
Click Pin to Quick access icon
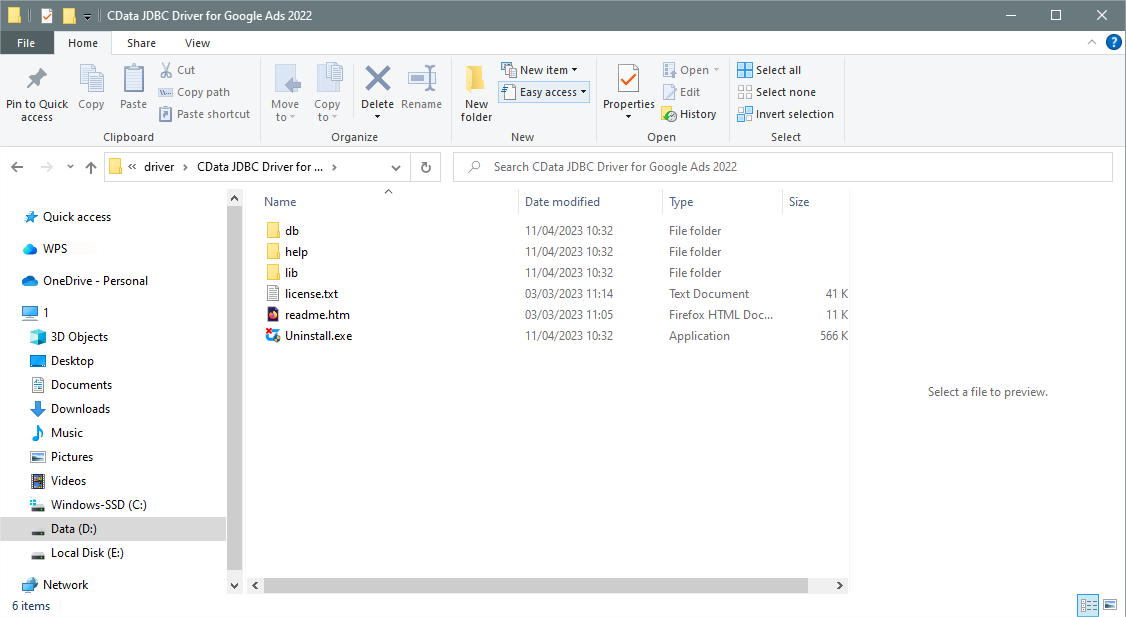pos(37,78)
